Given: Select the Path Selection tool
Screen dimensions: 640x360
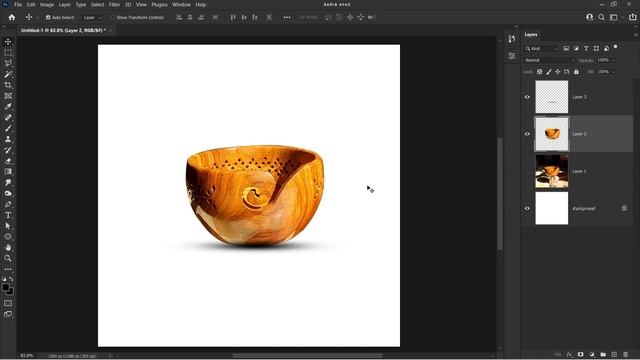Looking at the screenshot, I should 8,226.
